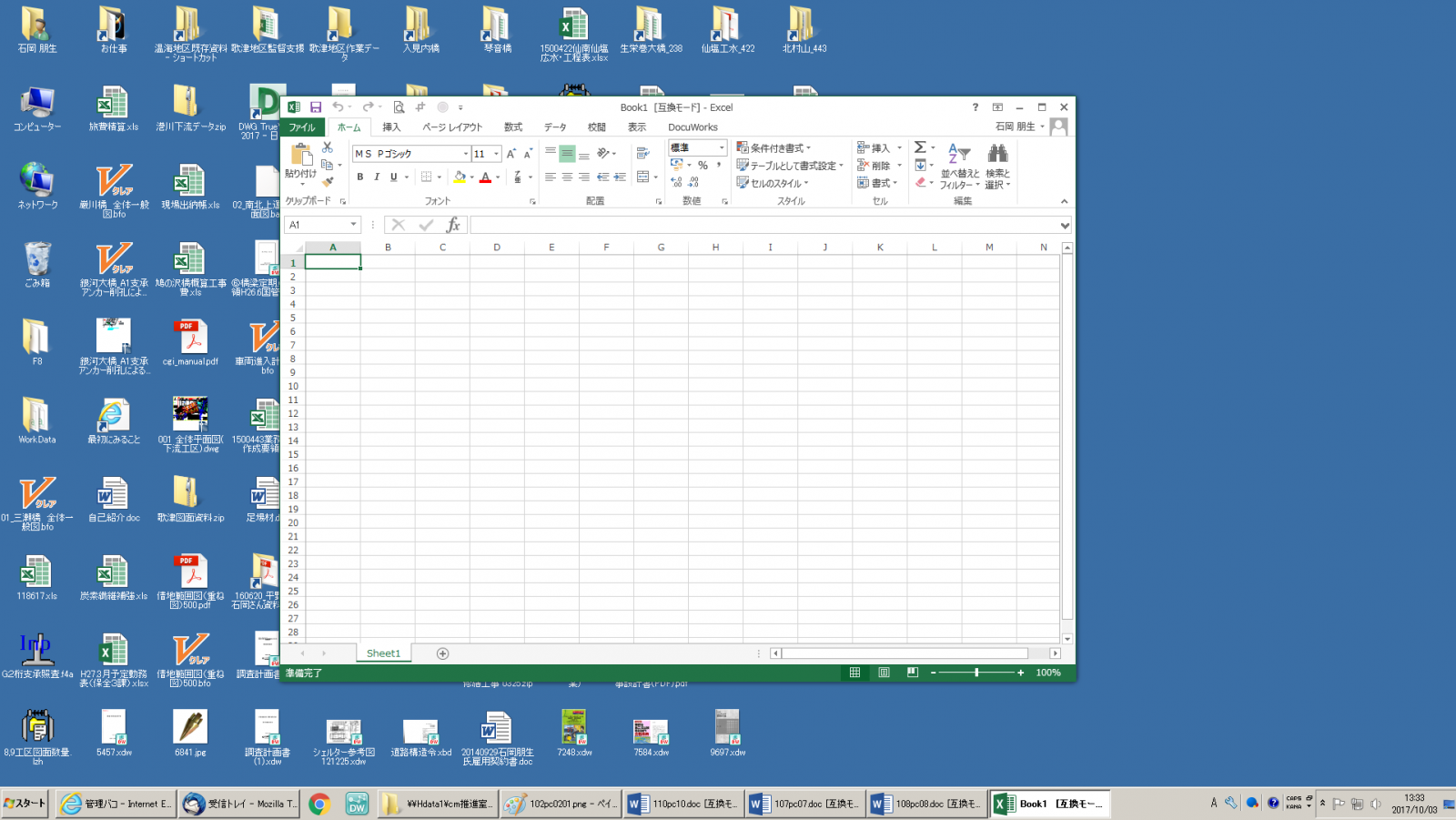1456x820 pixels.
Task: Toggle wrap text in the alignment group
Action: click(x=643, y=154)
